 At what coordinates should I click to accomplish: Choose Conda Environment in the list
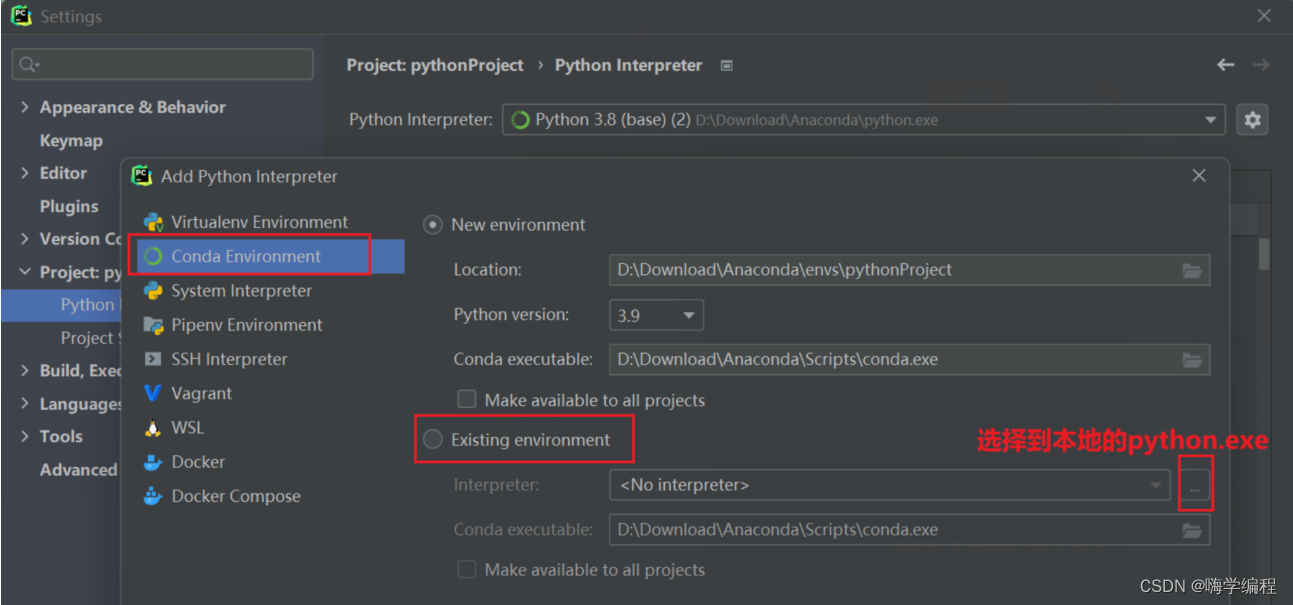pos(246,257)
